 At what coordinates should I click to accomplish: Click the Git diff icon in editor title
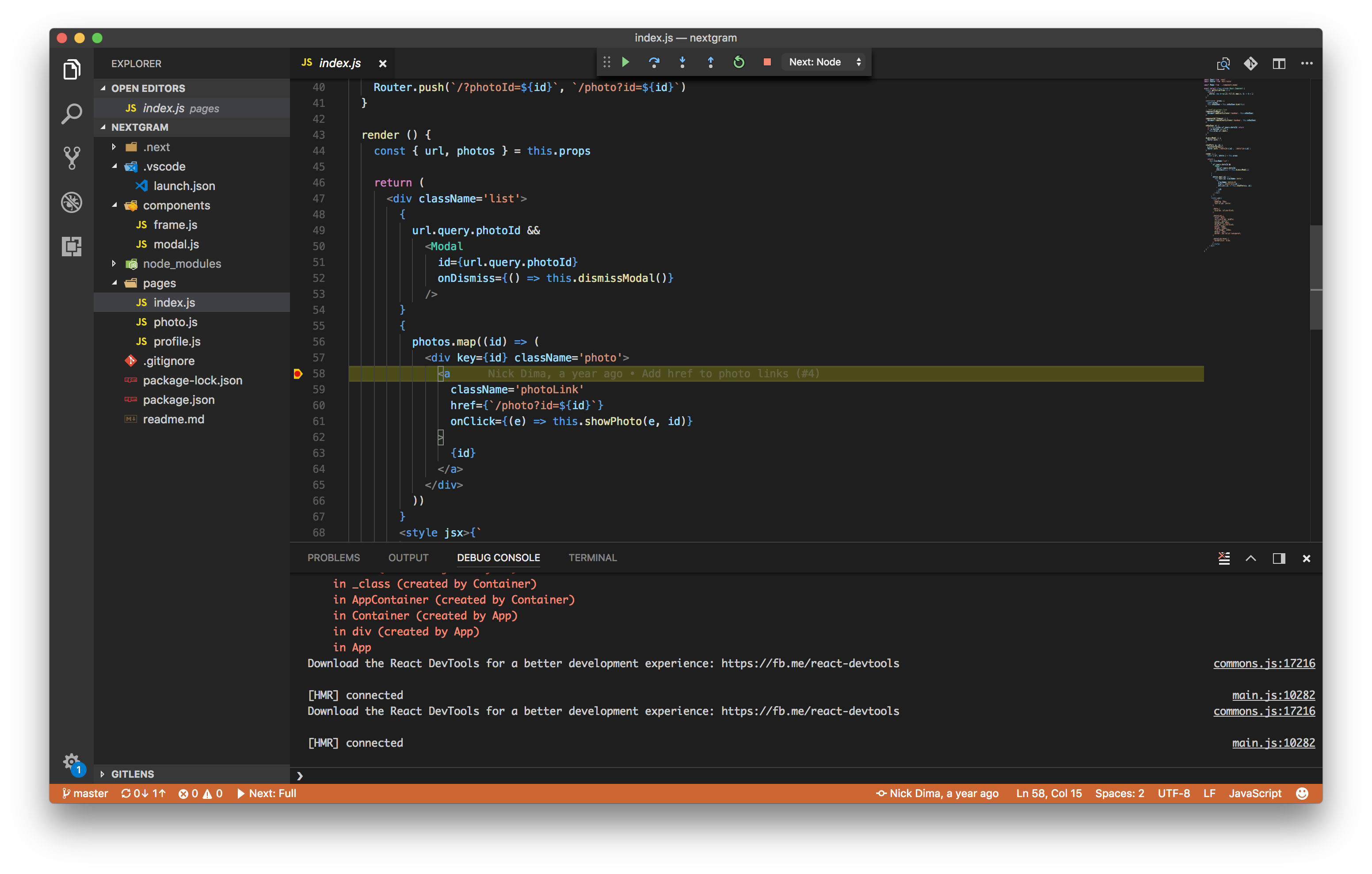[1250, 63]
